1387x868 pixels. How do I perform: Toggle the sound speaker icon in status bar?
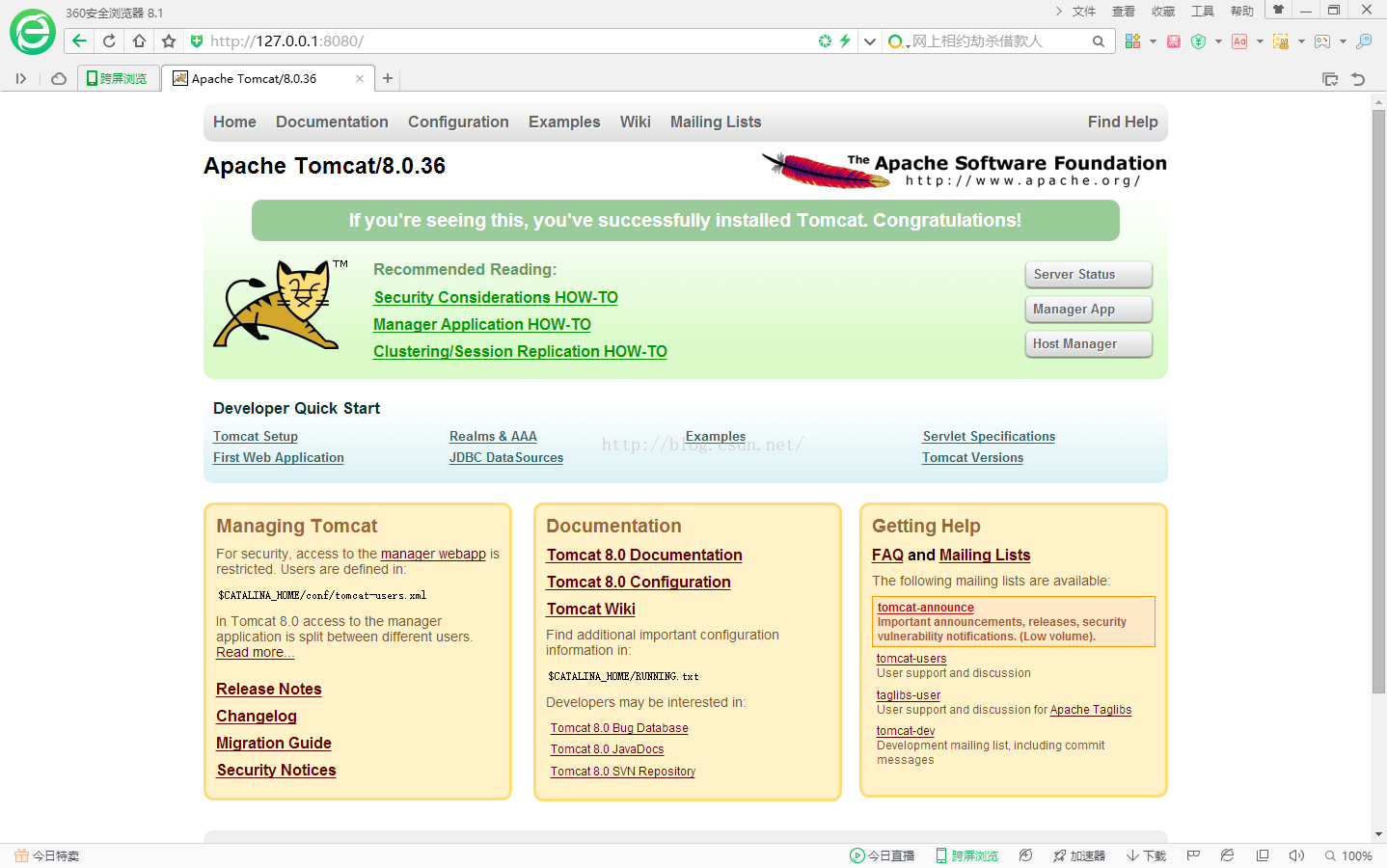click(x=1296, y=855)
